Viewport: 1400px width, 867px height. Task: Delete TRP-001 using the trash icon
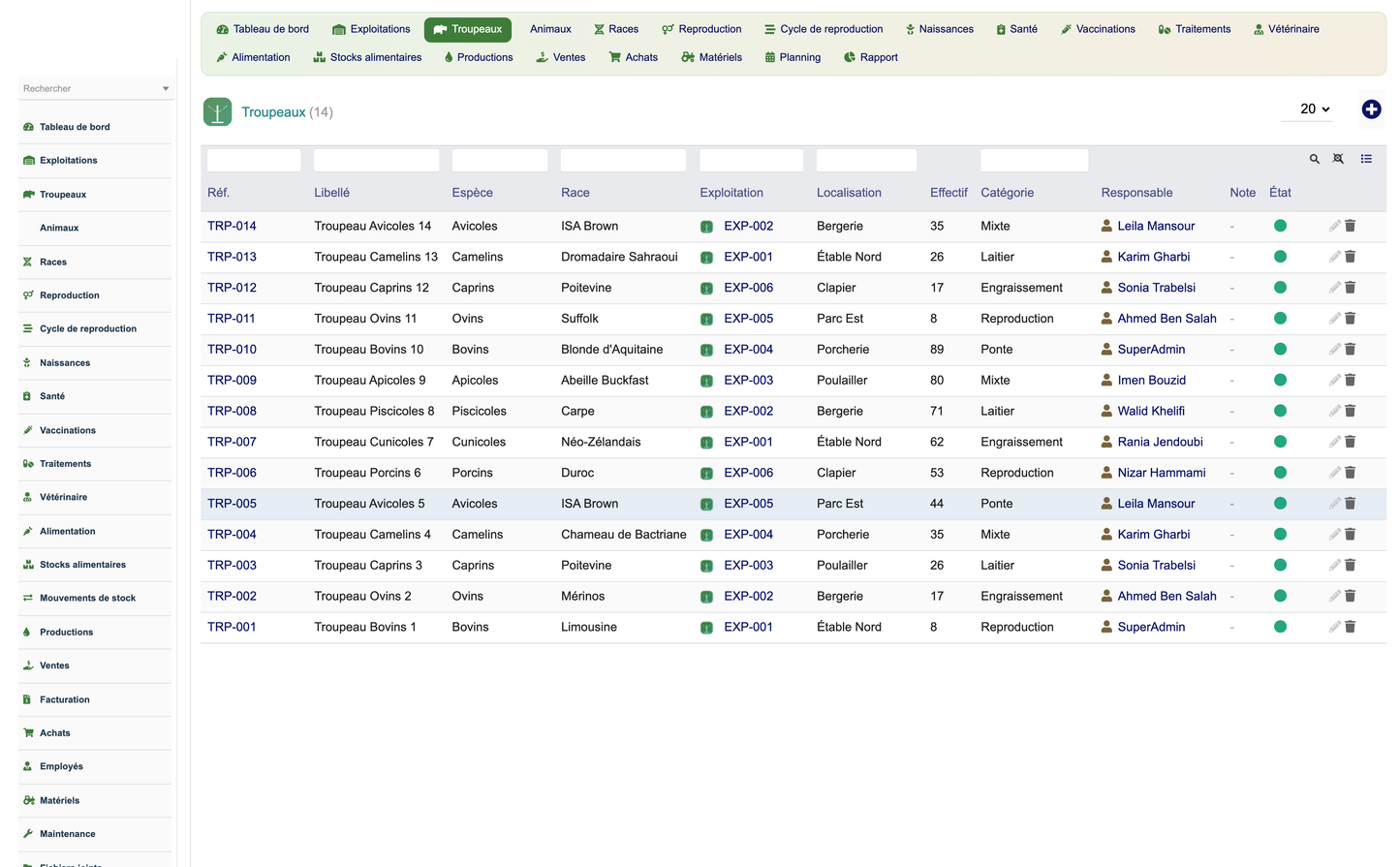coord(1351,627)
